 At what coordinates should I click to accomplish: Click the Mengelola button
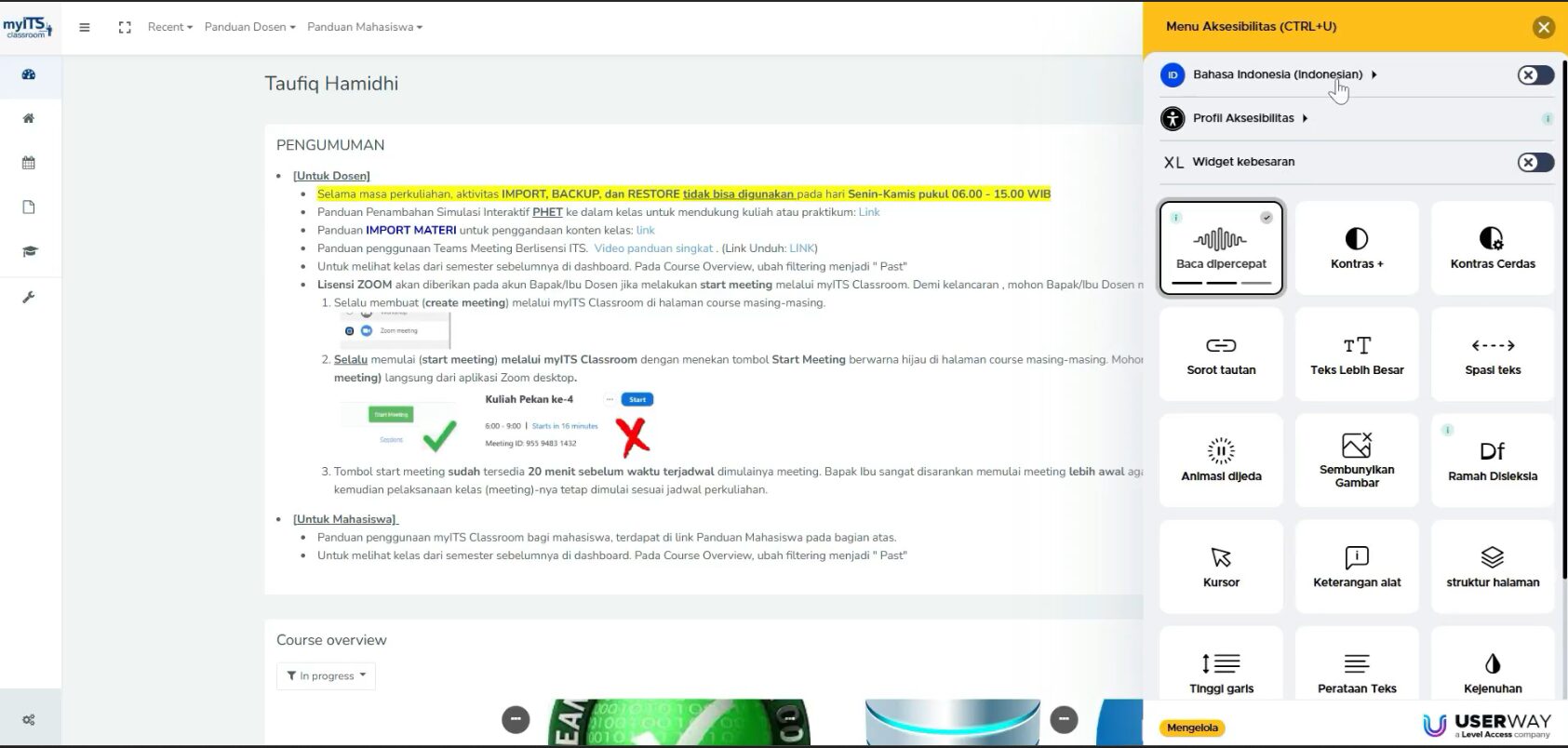(x=1192, y=728)
